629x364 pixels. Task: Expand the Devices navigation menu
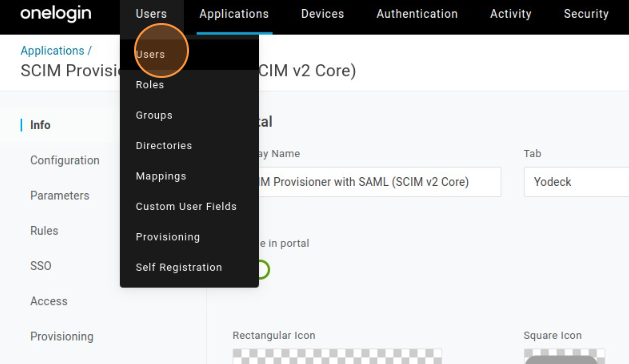coord(323,14)
